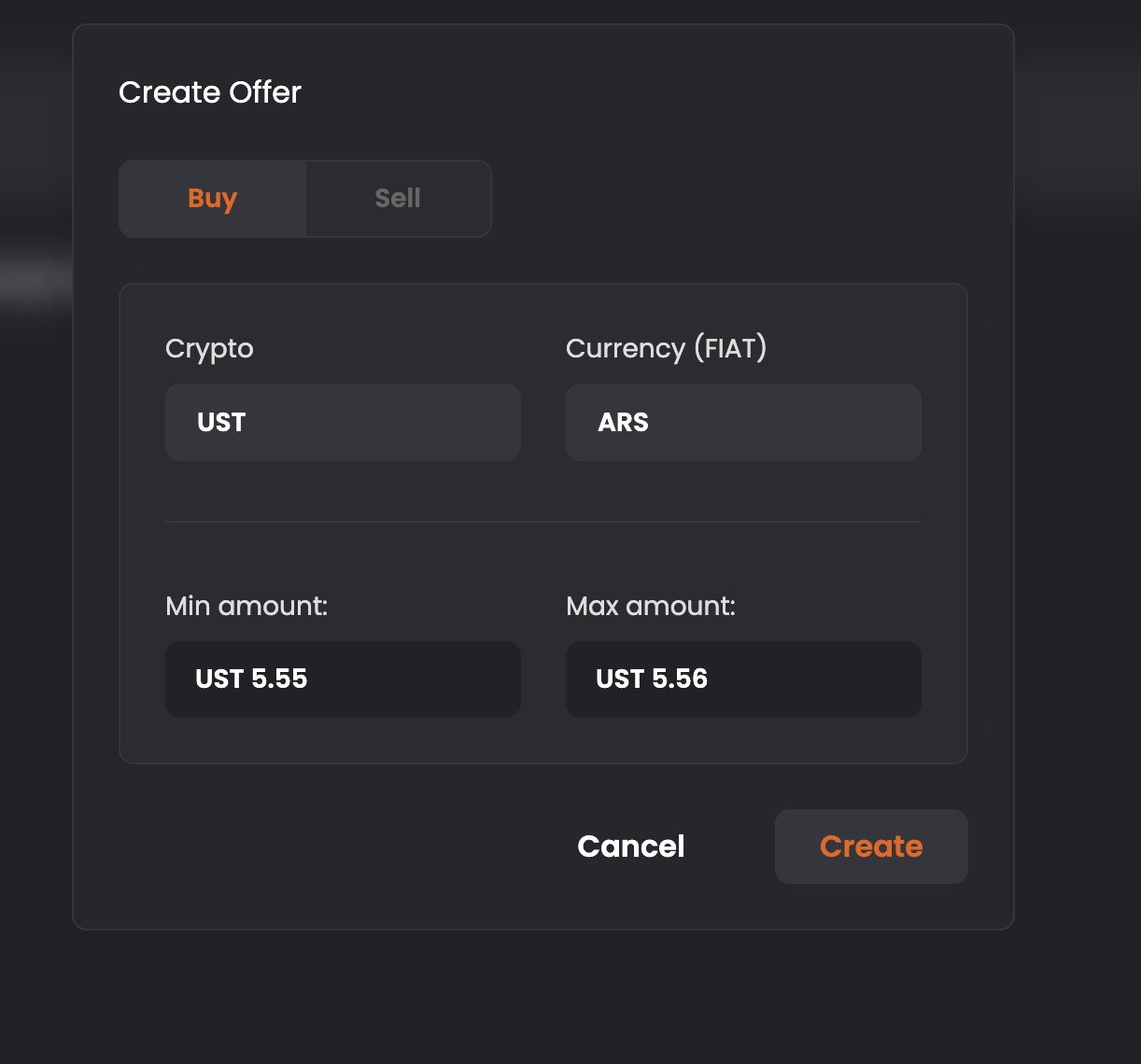
Task: Click the Max amount input field
Action: (743, 679)
